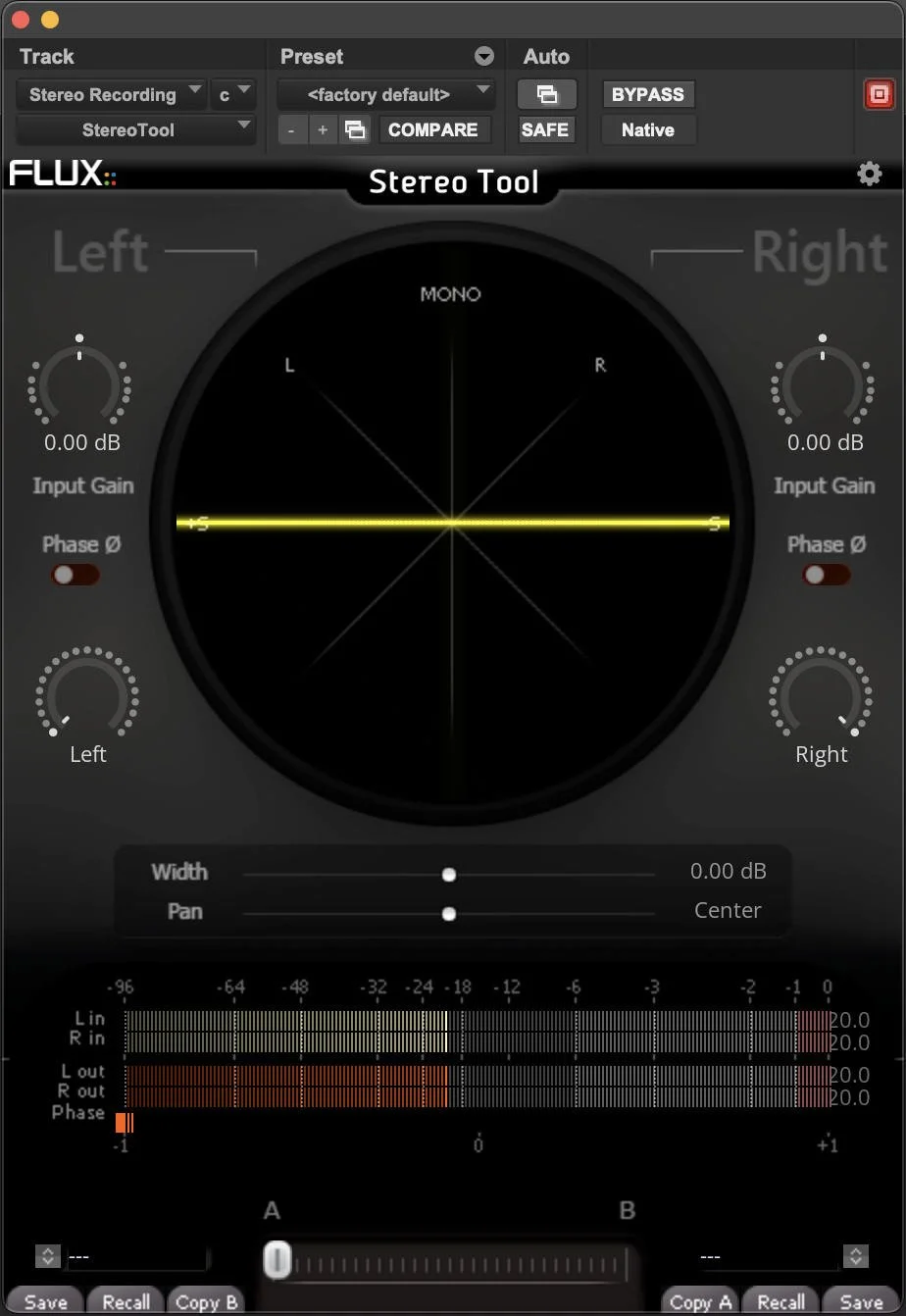Click the right Input Gain knob
Image resolution: width=906 pixels, height=1316 pixels.
click(823, 381)
